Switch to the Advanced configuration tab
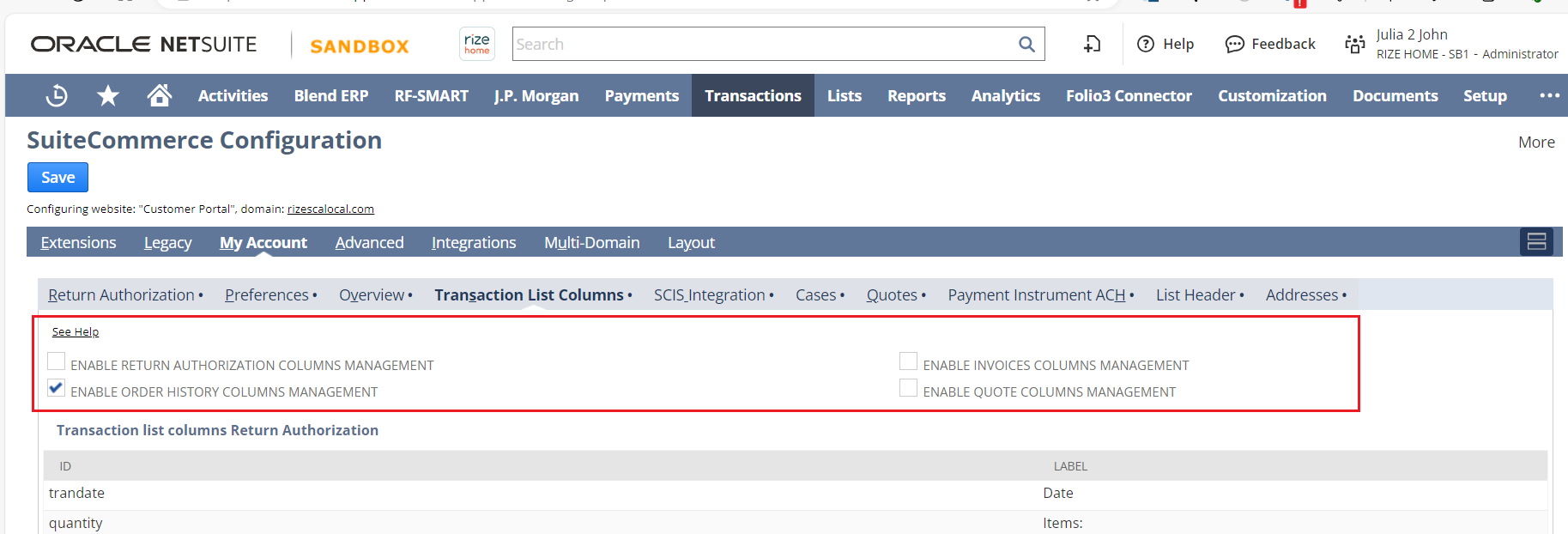1568x534 pixels. pyautogui.click(x=369, y=243)
